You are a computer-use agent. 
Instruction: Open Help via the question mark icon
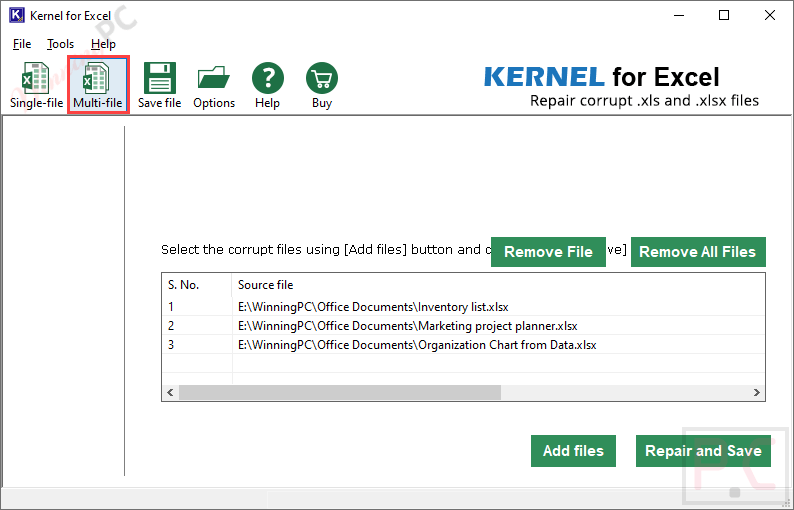tap(267, 85)
